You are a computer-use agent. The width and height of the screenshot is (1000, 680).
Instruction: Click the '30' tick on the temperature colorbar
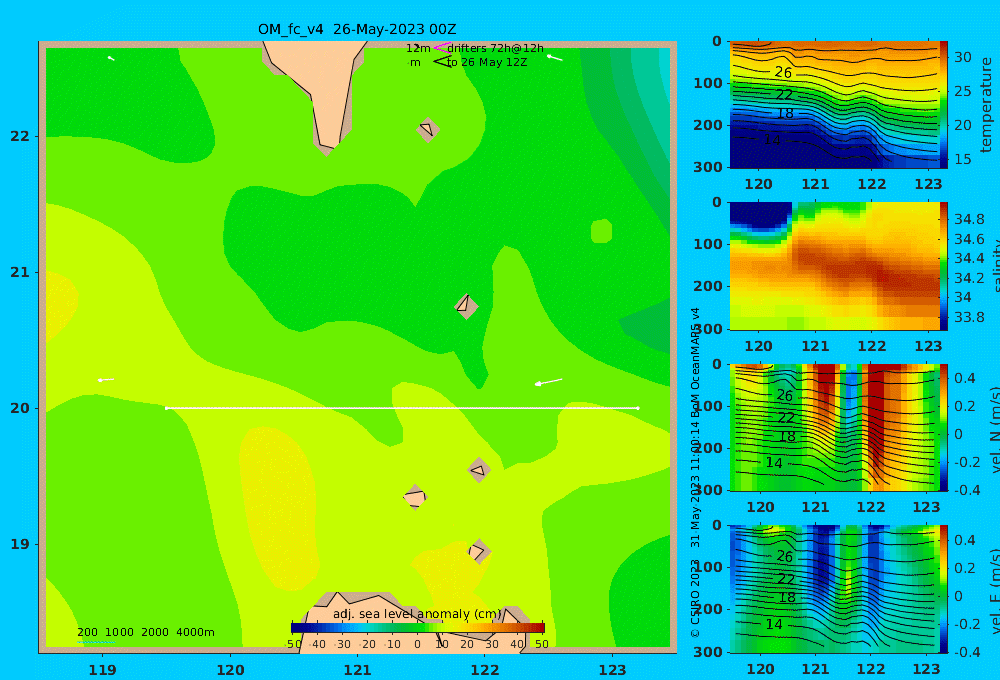coord(963,57)
